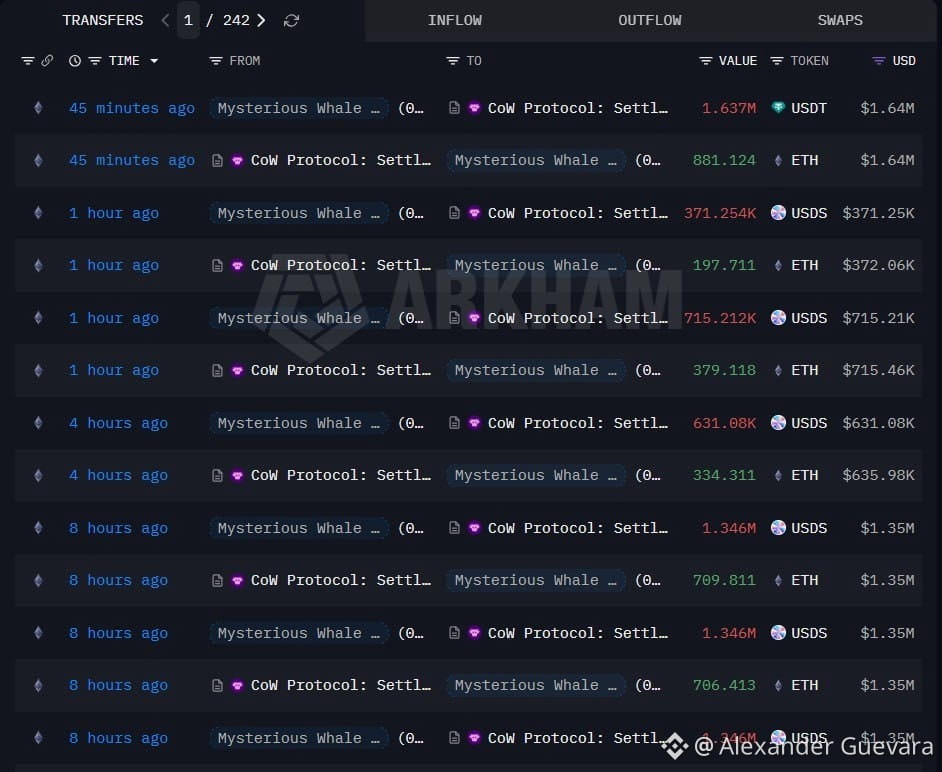Viewport: 942px width, 772px height.
Task: Click CoW Protocol sender in 881.124 ETH row
Action: (341, 160)
